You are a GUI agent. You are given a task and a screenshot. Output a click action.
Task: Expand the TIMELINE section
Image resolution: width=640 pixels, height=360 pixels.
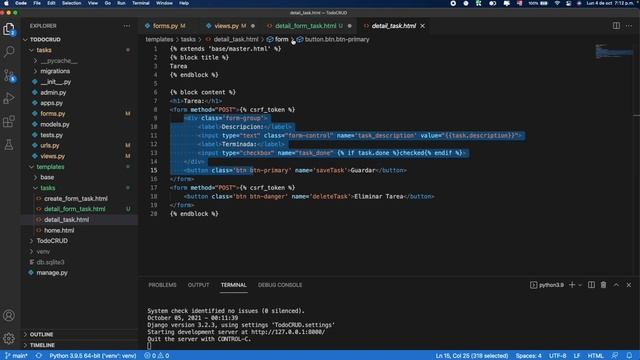pyautogui.click(x=42, y=345)
